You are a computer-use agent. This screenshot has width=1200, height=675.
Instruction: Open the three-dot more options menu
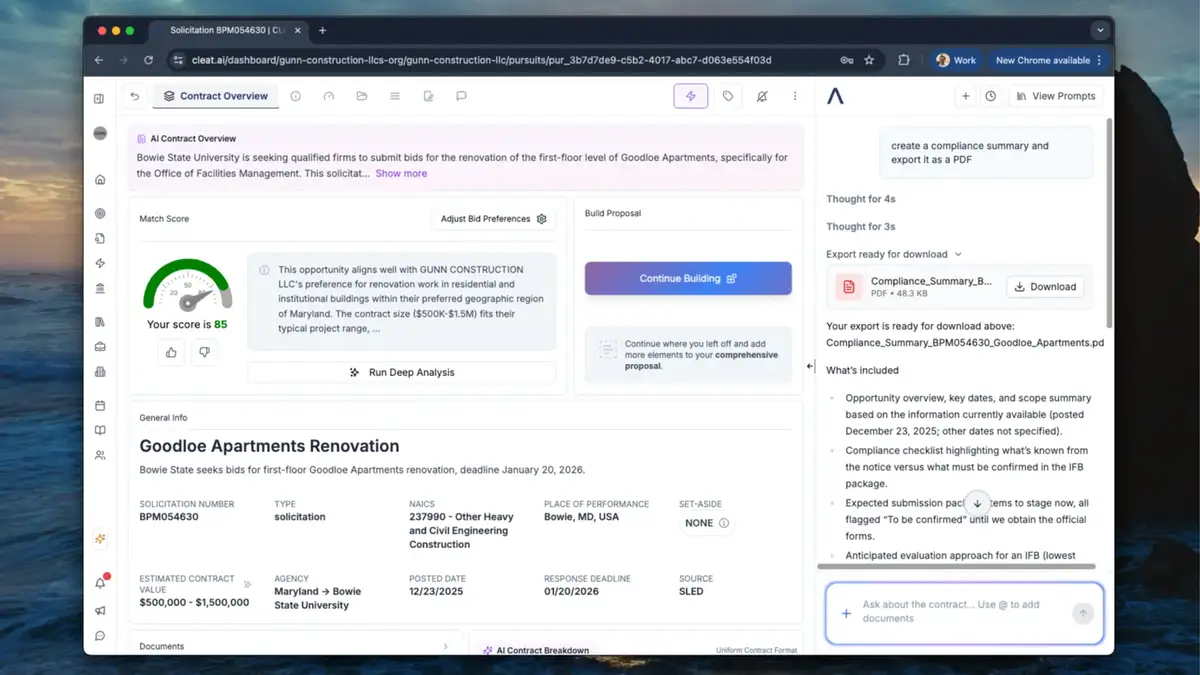click(795, 96)
